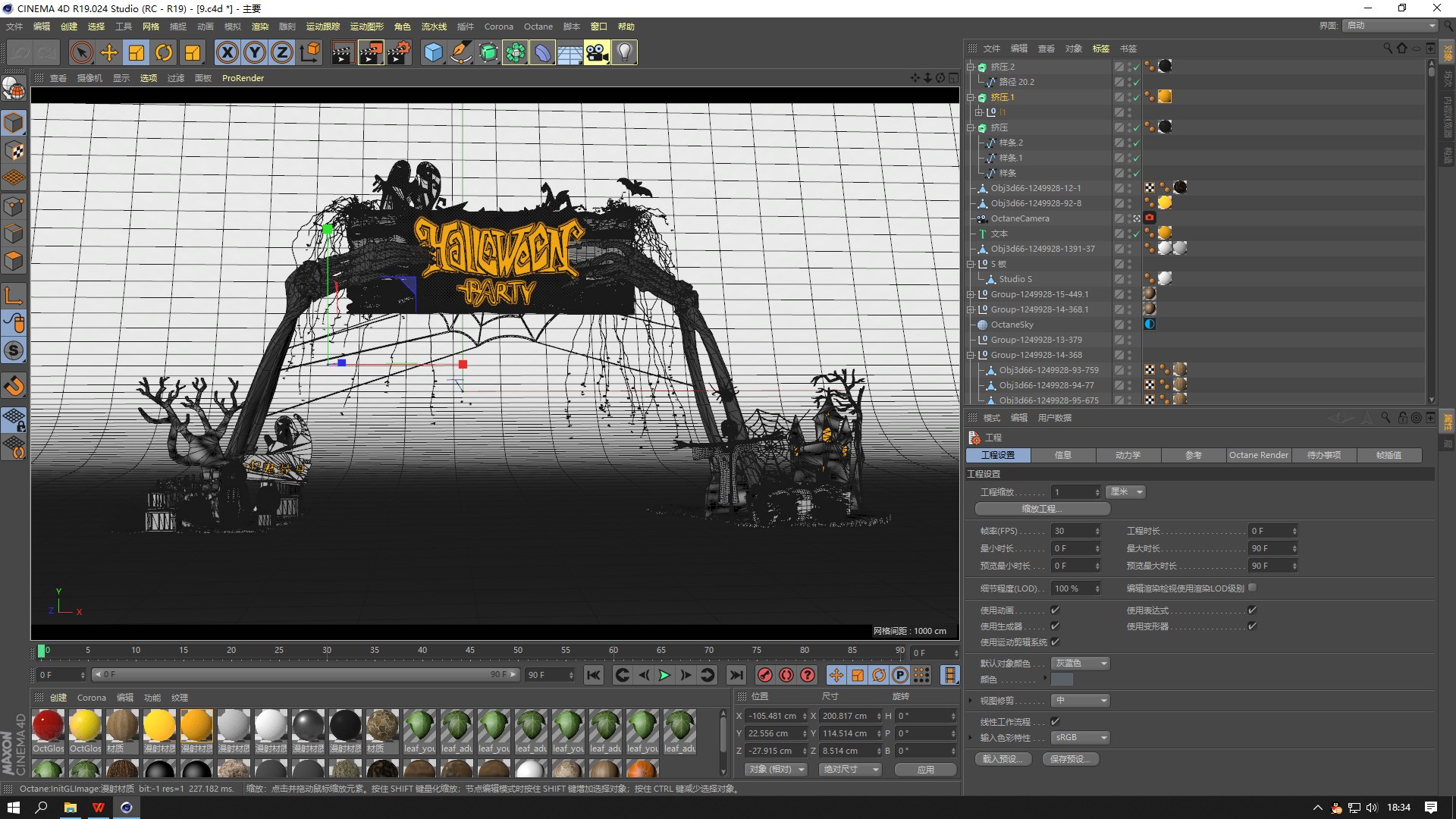Click the floor environment icon
The height and width of the screenshot is (819, 1456).
pos(570,53)
